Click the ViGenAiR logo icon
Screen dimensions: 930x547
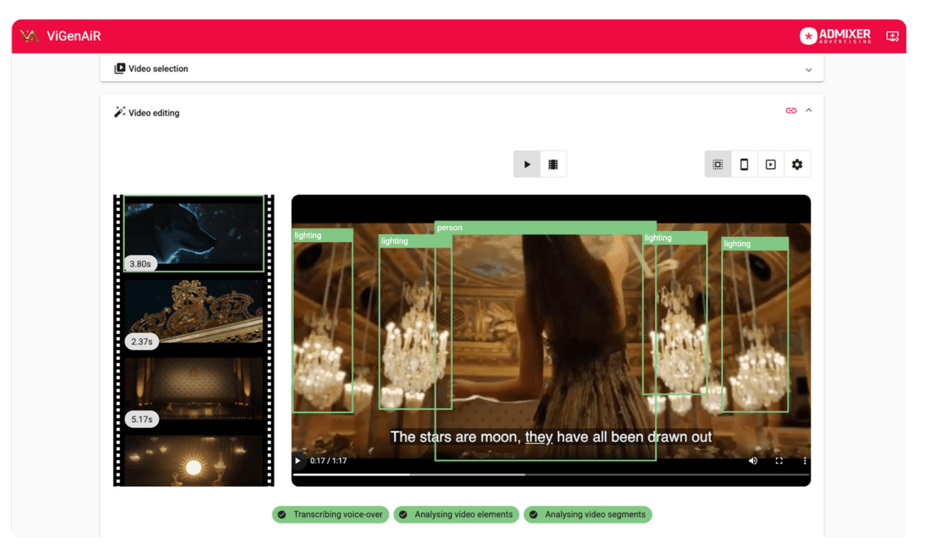click(x=29, y=36)
